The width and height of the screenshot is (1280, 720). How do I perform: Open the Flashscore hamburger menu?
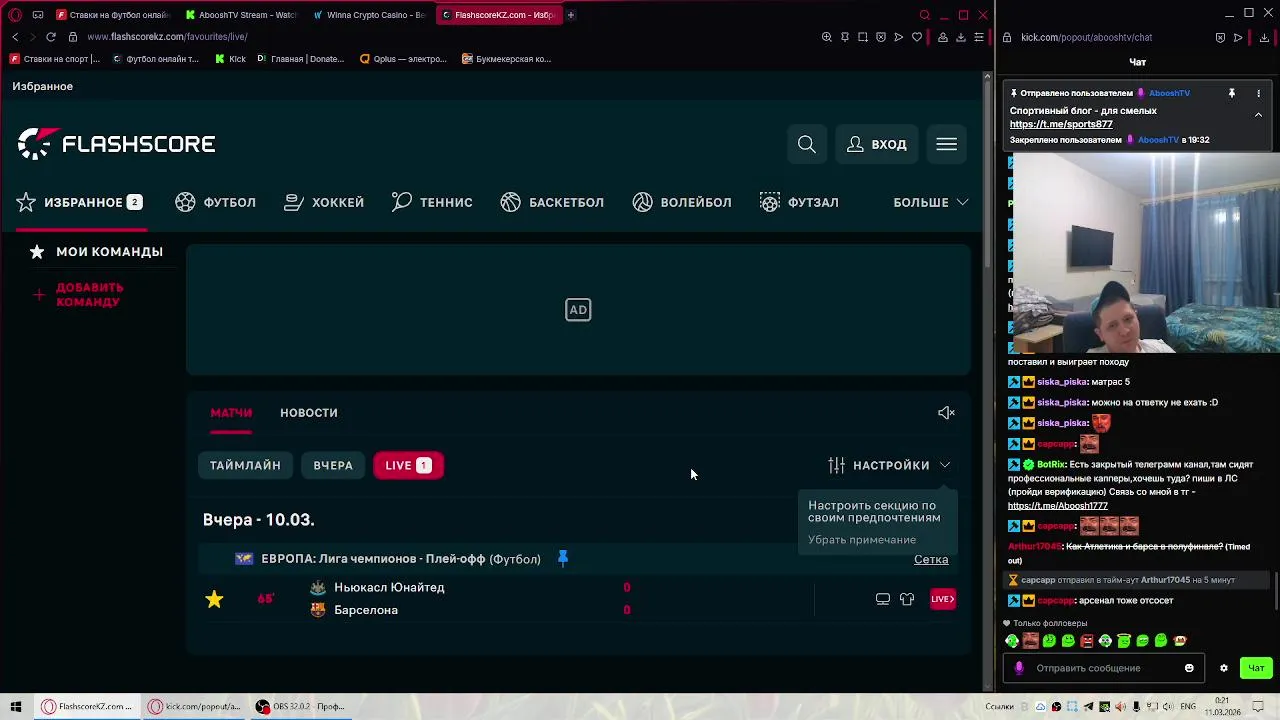click(946, 144)
